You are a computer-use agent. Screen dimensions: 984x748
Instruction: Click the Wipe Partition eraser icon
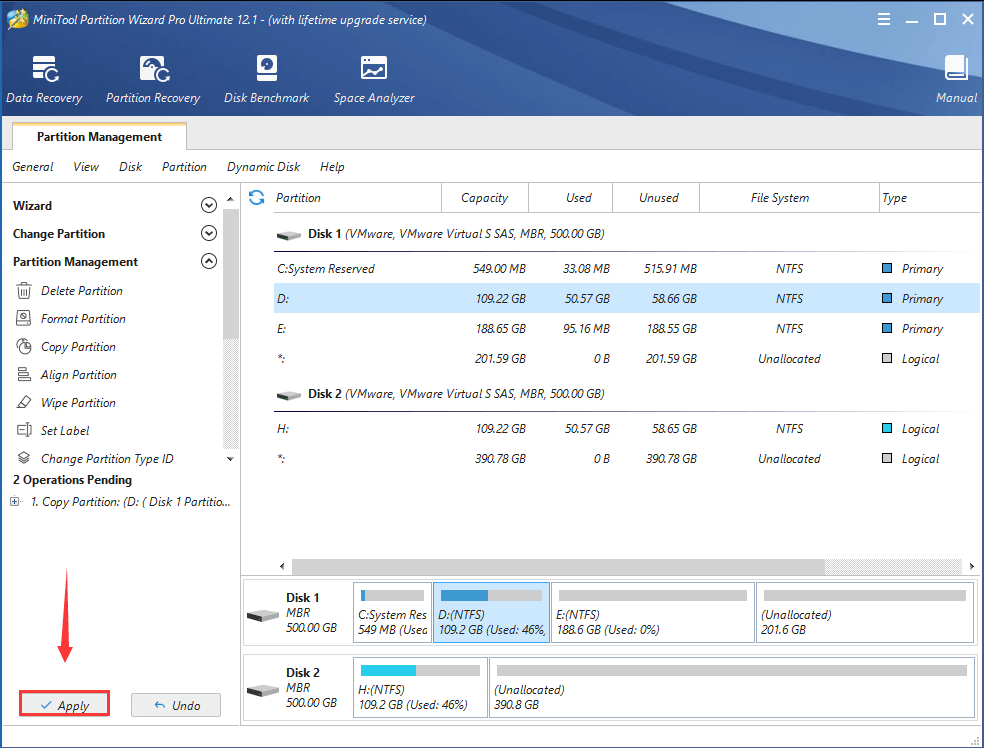[24, 402]
